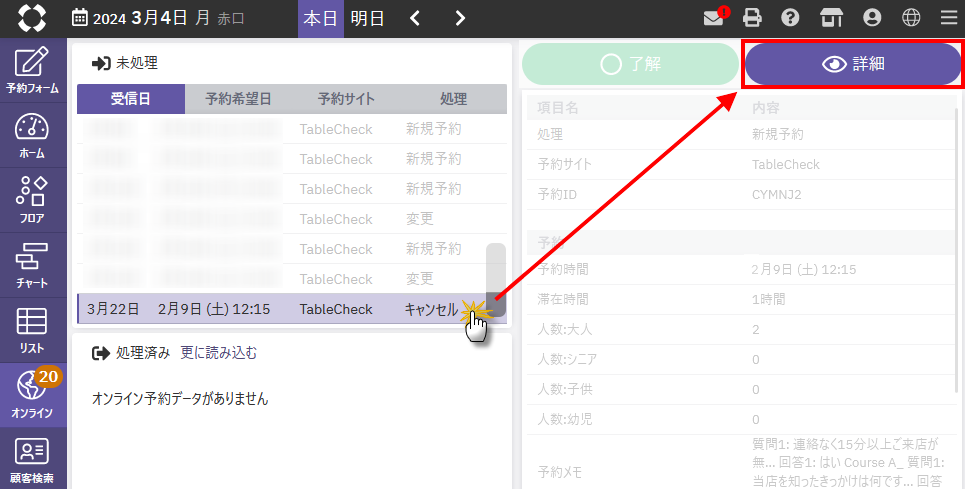Screen dimensions: 965x489
Task: Switch to the 本日 tab
Action: pyautogui.click(x=320, y=18)
